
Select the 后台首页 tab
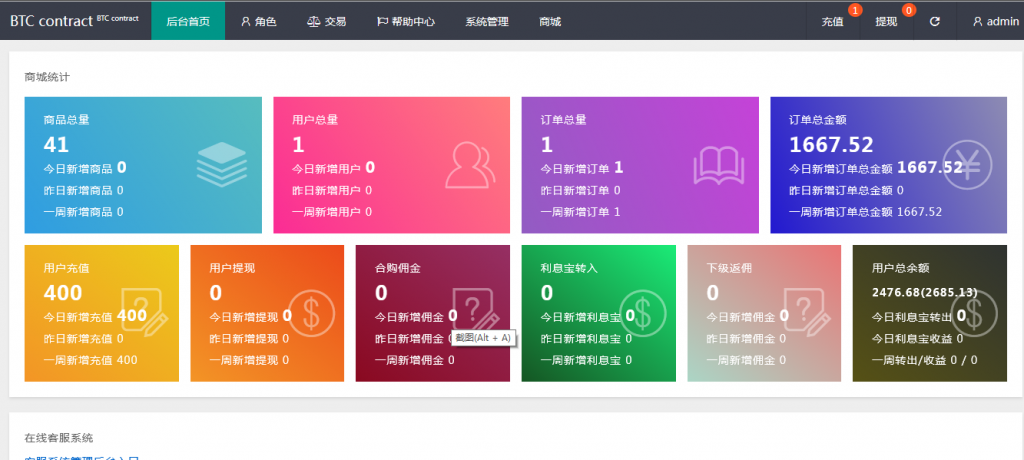coord(188,21)
